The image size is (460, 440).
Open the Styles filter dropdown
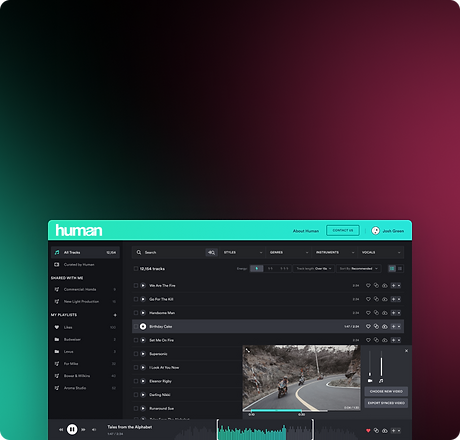pos(242,252)
